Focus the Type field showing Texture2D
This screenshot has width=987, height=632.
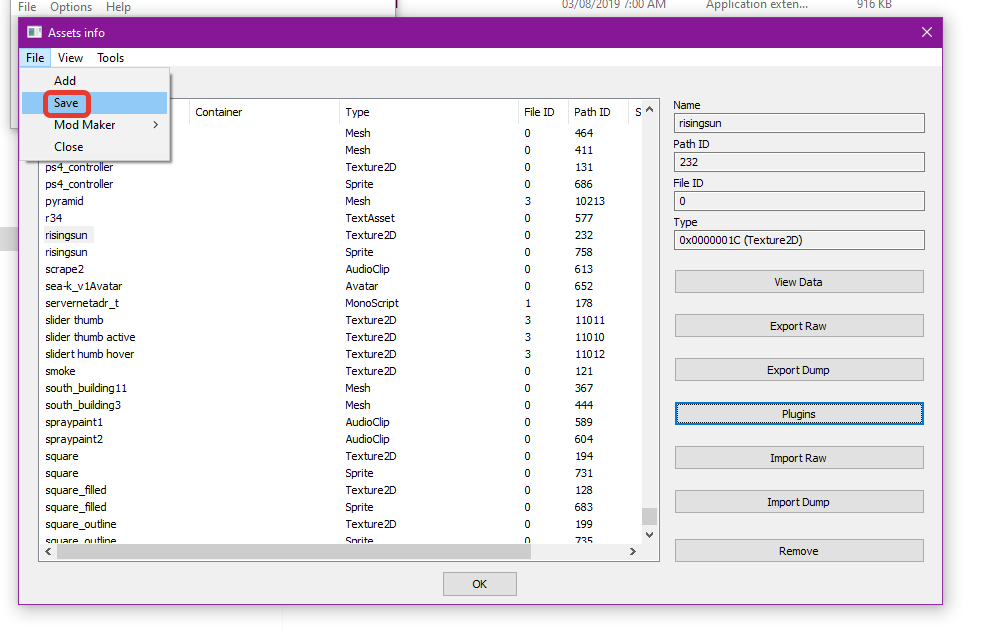[799, 240]
